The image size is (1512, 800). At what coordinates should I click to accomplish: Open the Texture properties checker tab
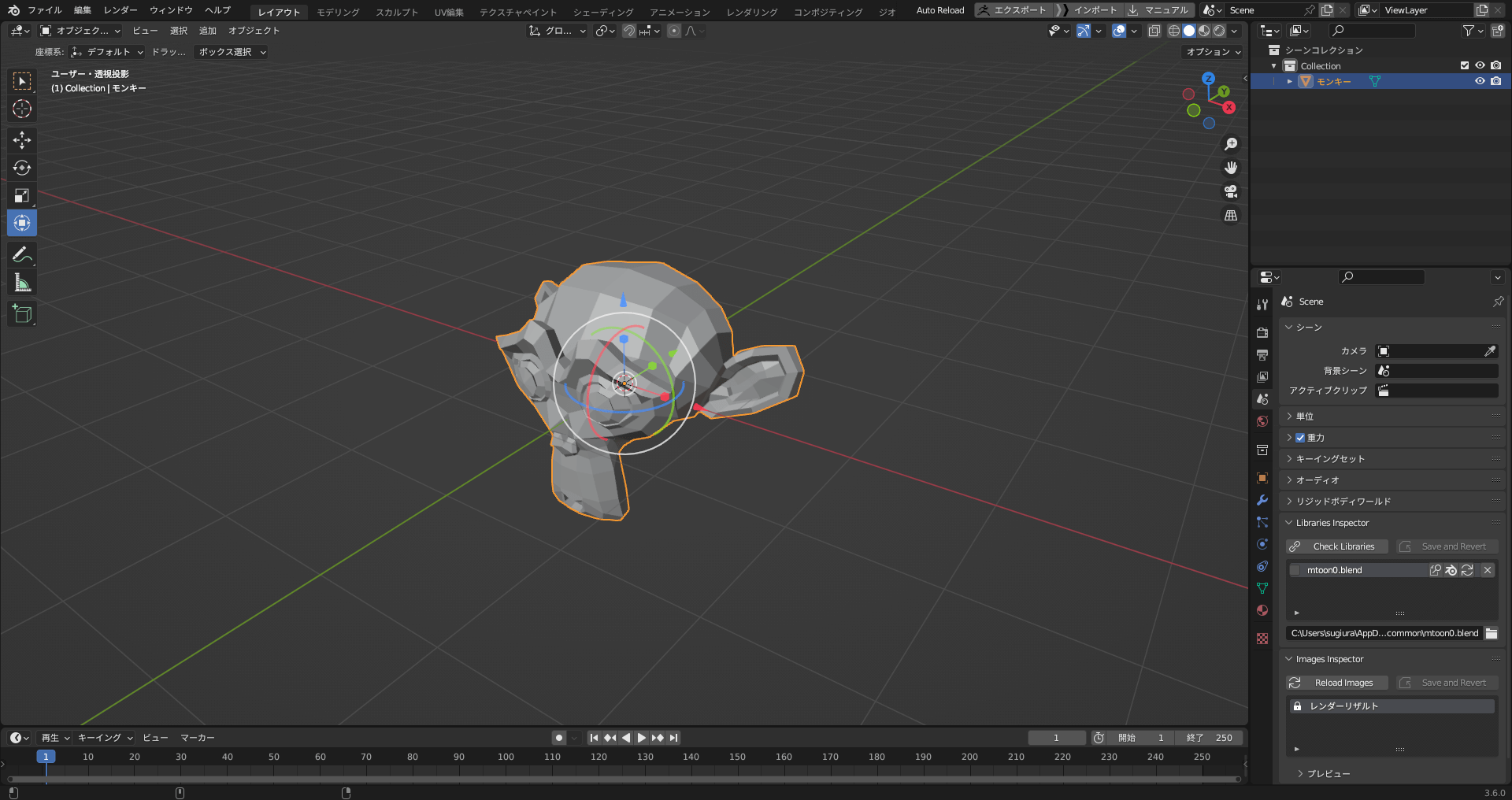pyautogui.click(x=1262, y=639)
